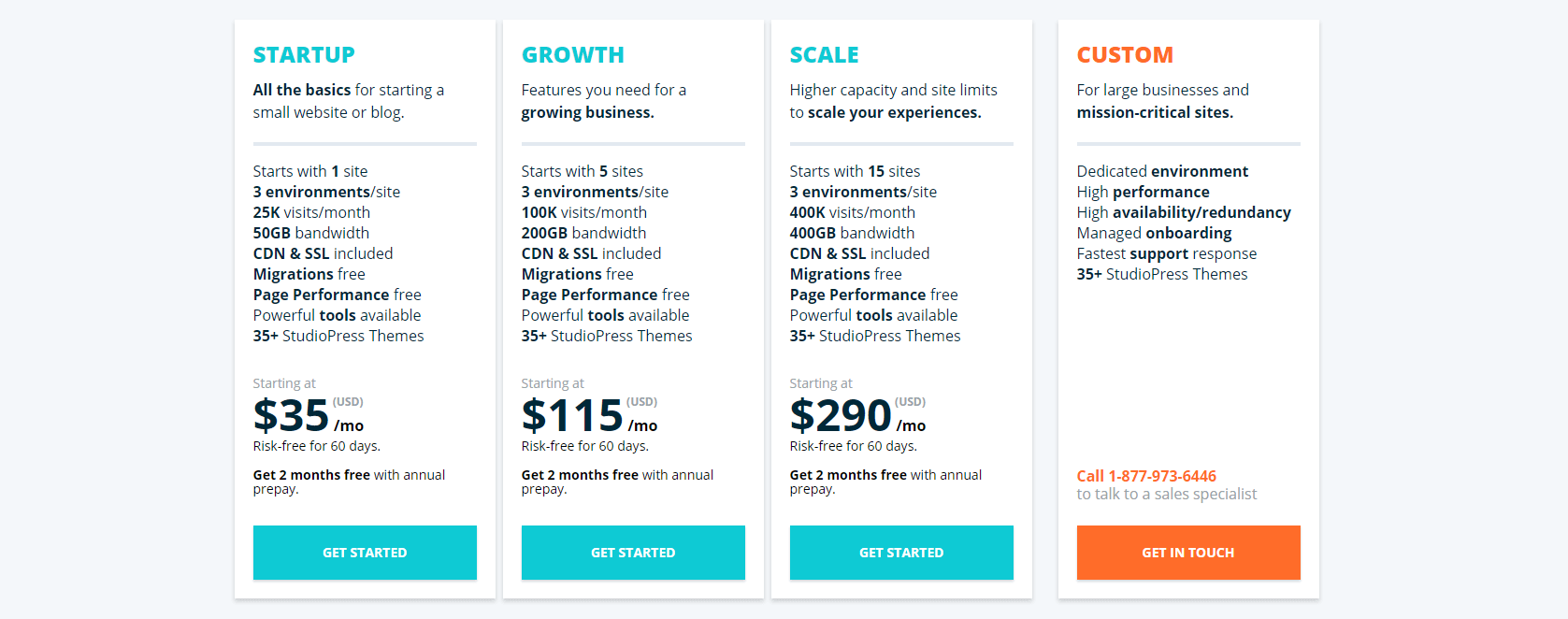The height and width of the screenshot is (619, 1568).
Task: Click Powerful tools available under Startup plan
Action: coord(337,314)
